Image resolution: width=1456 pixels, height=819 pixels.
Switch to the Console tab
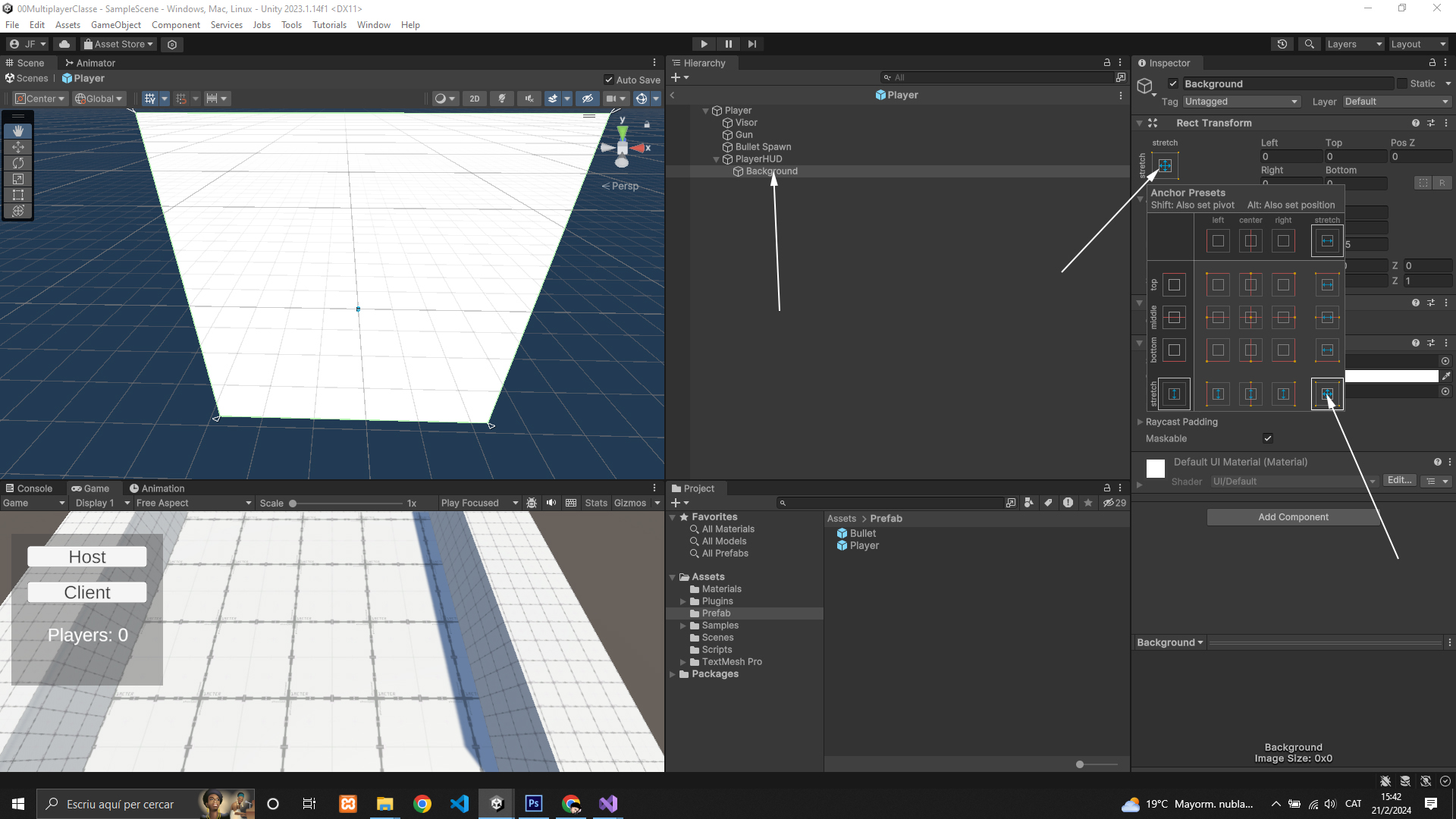[x=29, y=488]
